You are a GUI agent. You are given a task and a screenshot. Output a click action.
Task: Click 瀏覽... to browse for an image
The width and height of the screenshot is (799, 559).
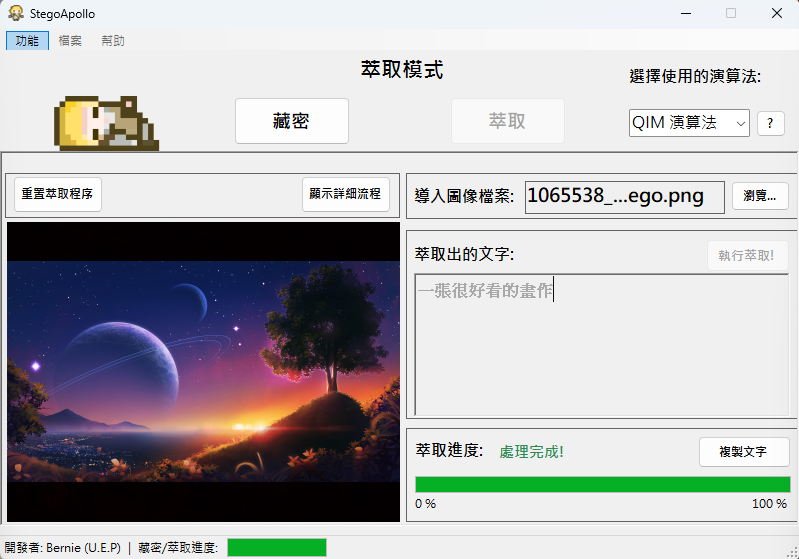click(760, 196)
